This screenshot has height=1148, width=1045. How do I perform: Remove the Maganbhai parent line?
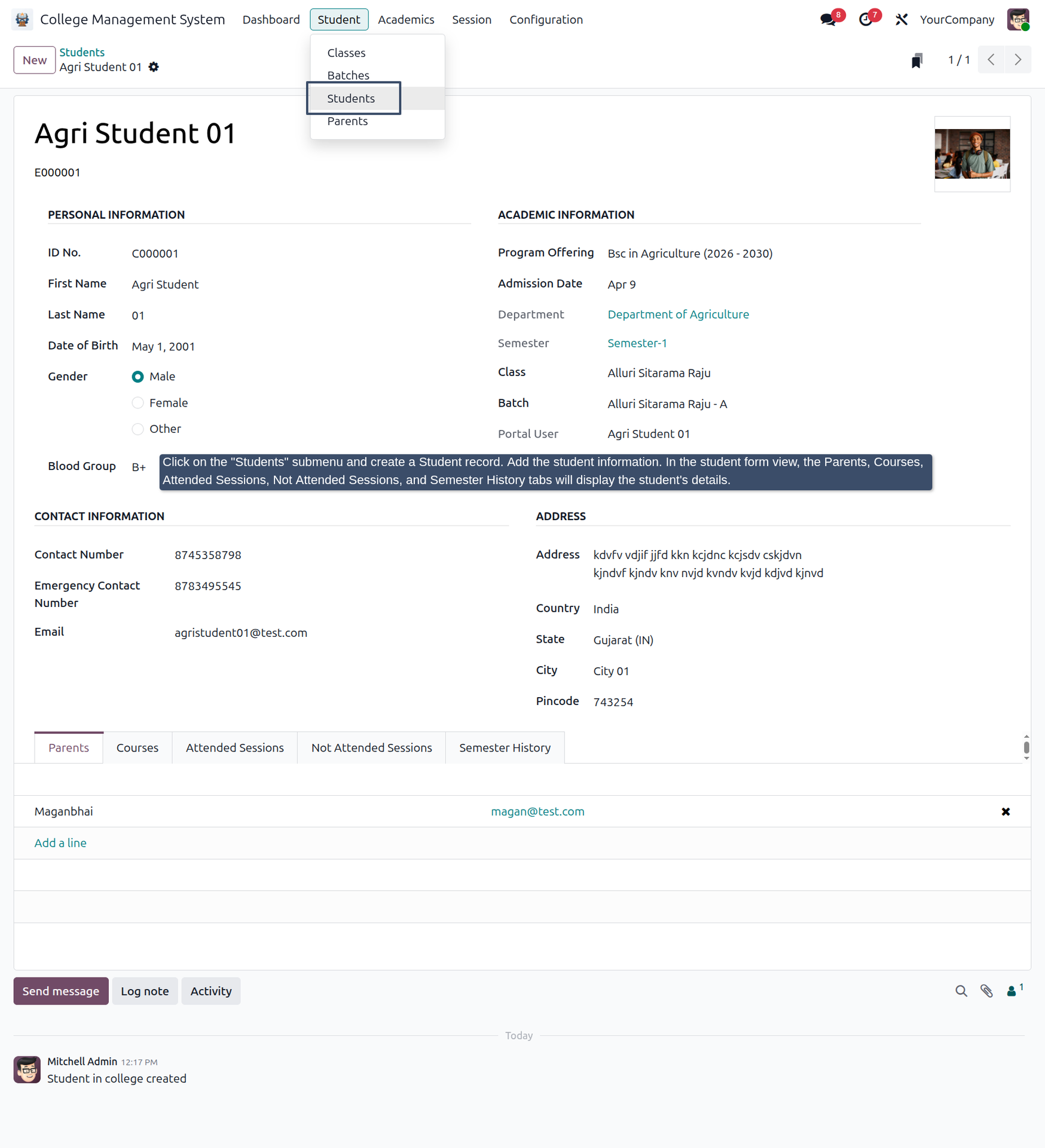(1006, 811)
